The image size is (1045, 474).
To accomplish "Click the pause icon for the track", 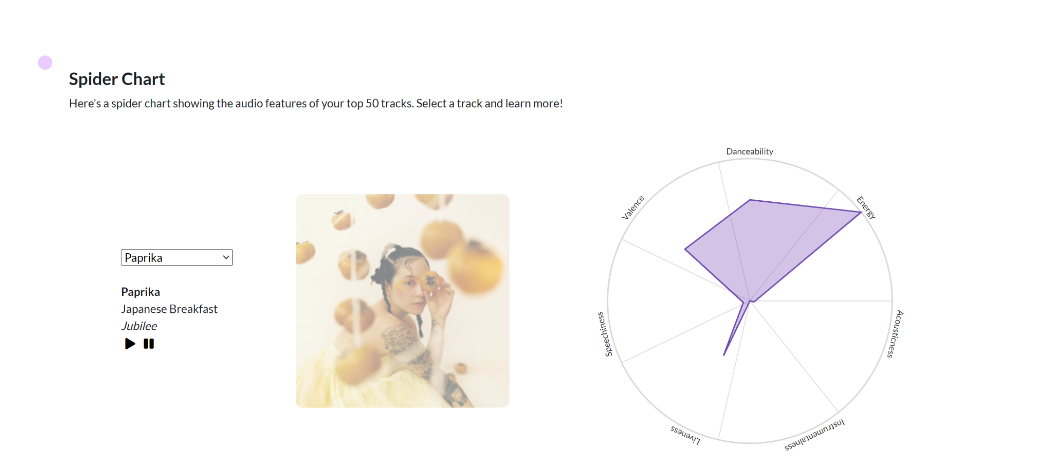I will (x=149, y=344).
